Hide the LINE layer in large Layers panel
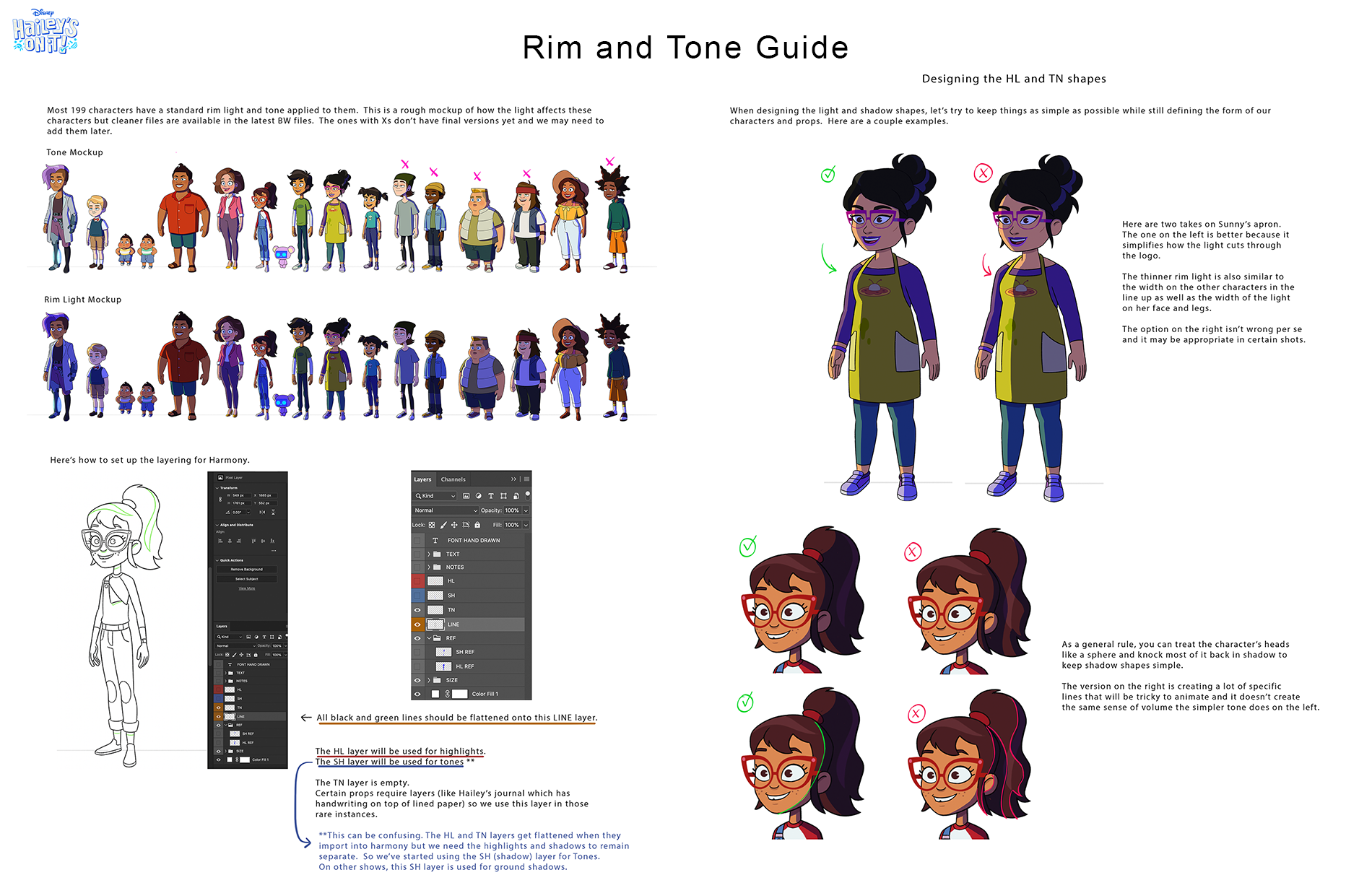The height and width of the screenshot is (888, 1372). tap(417, 624)
